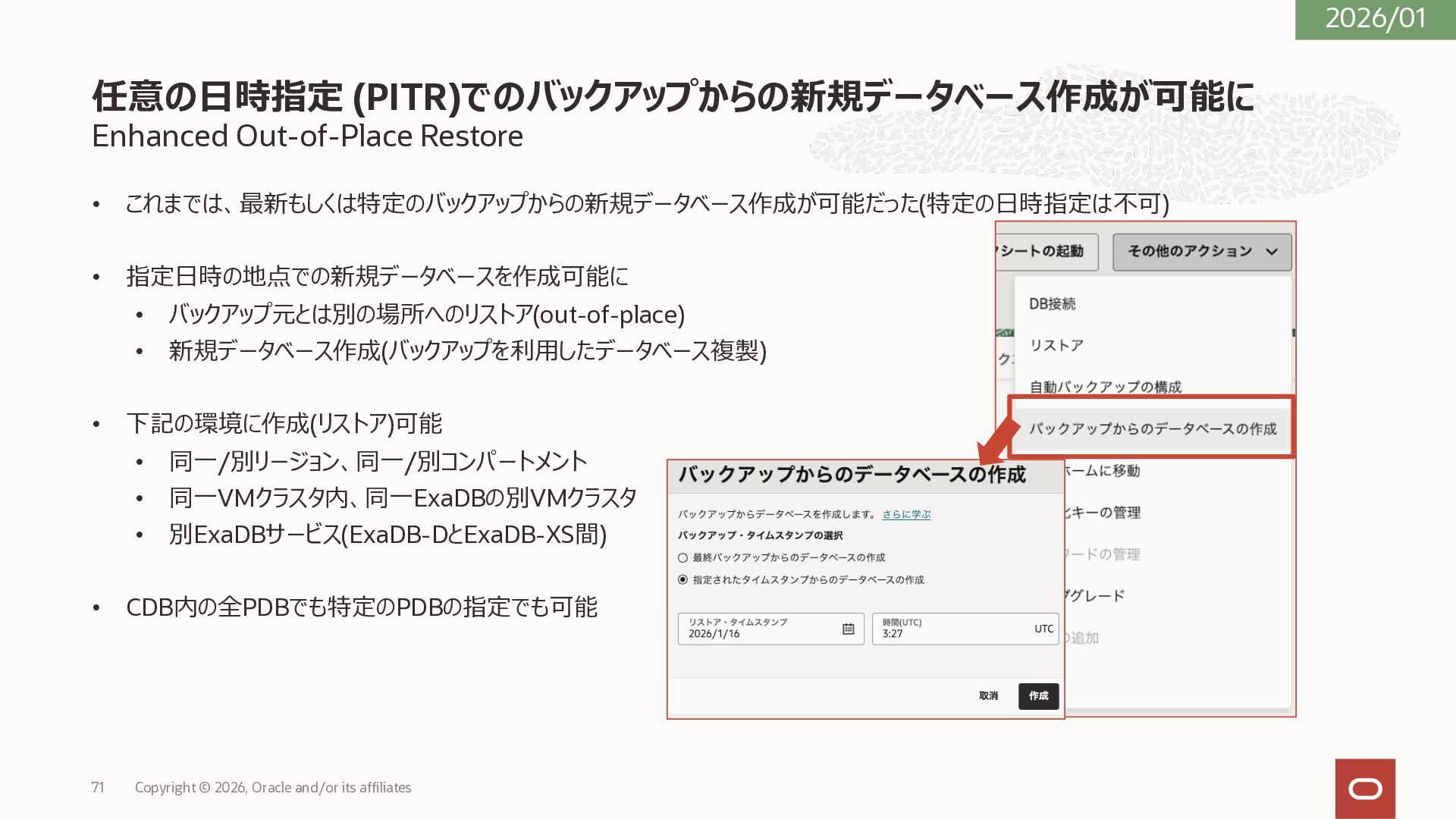Select 指定されたタイムスタンプからのデータベースの作成 radio option
Screen dimensions: 1456x819
point(682,580)
